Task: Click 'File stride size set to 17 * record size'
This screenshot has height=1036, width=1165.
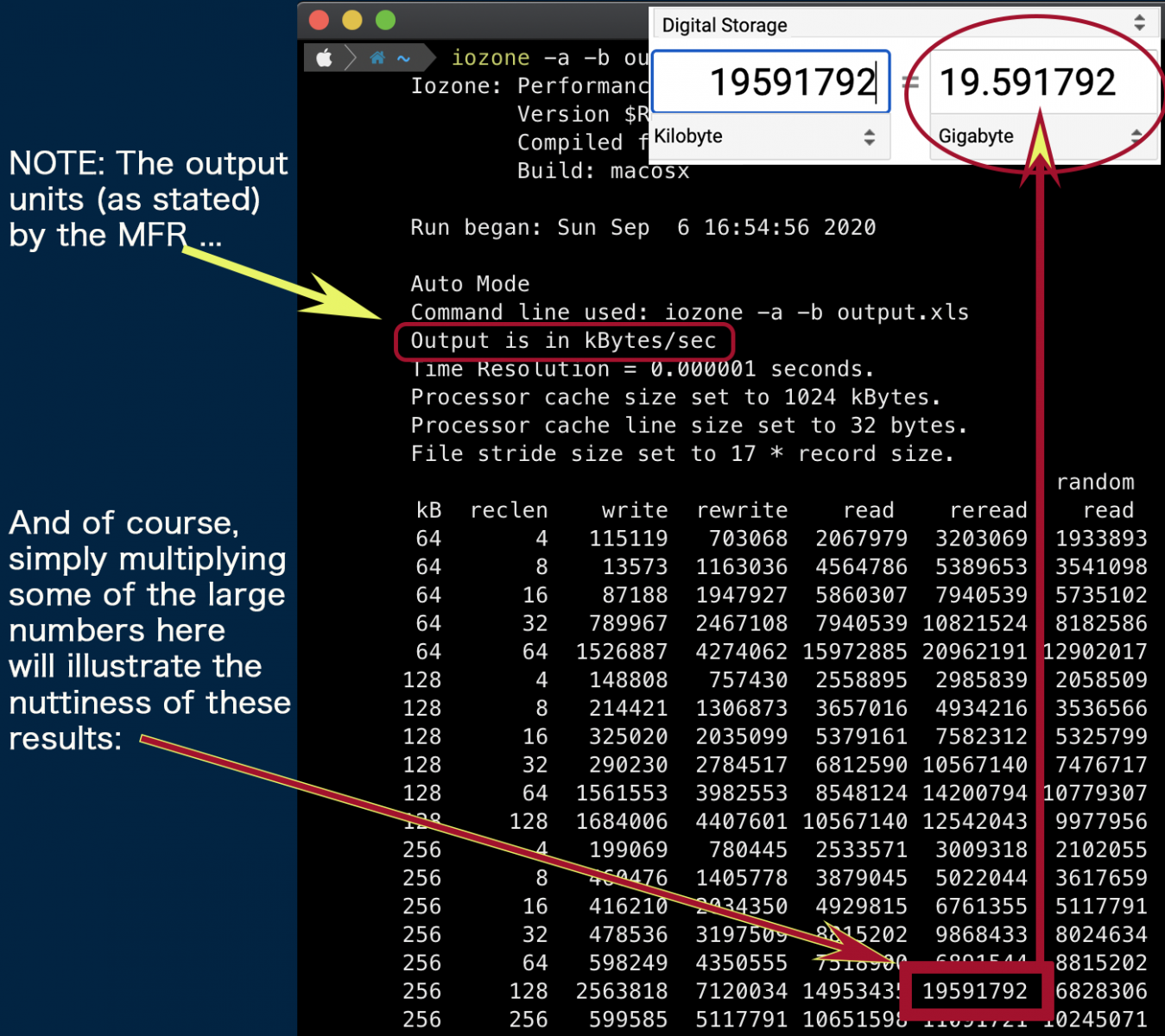Action: click(x=682, y=454)
